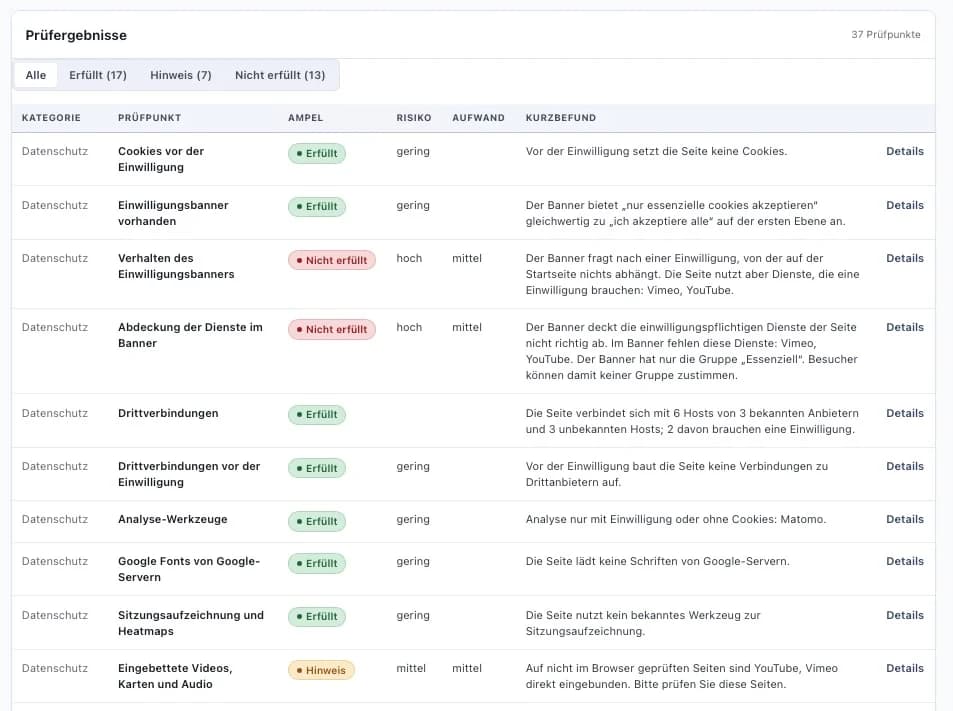953x711 pixels.
Task: Open Details in the row describing 6 Hosts
Action: click(904, 413)
